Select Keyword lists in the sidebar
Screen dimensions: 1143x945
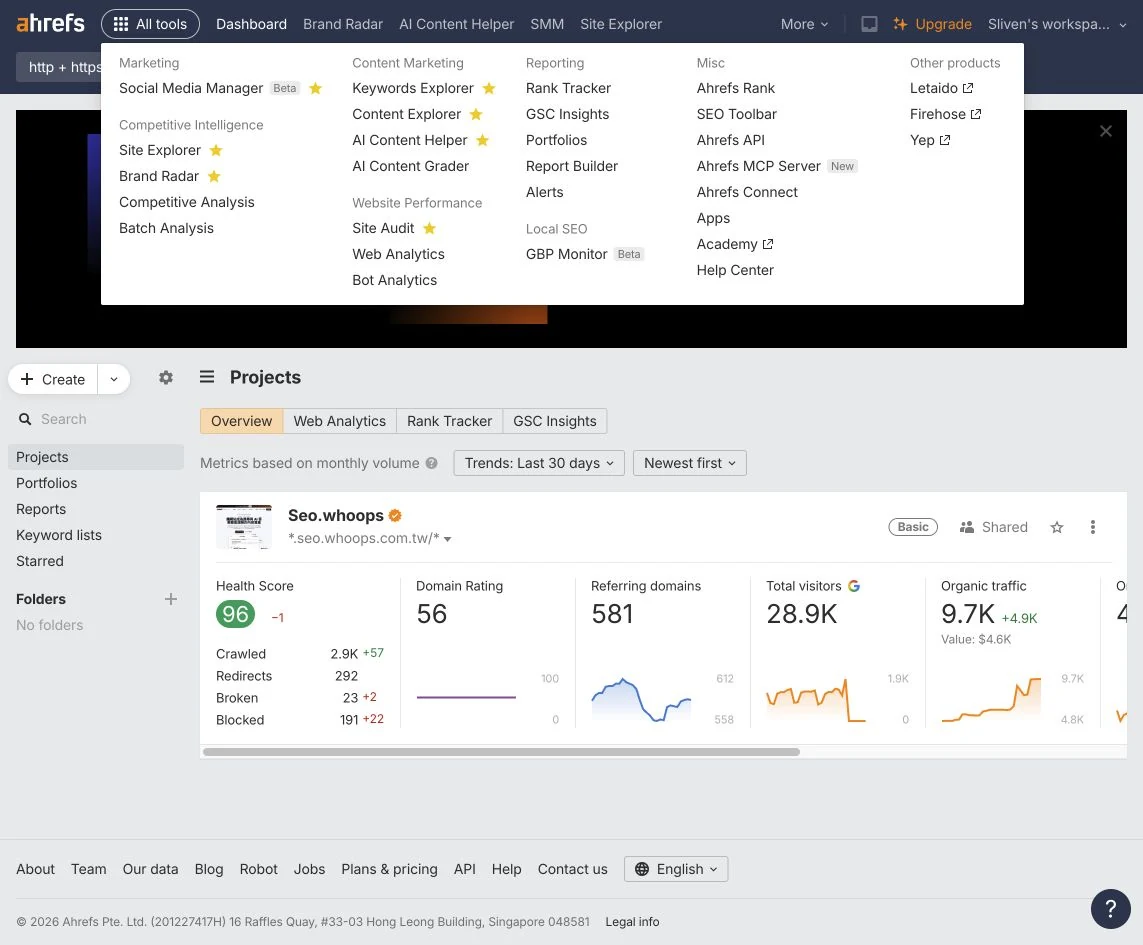(59, 535)
